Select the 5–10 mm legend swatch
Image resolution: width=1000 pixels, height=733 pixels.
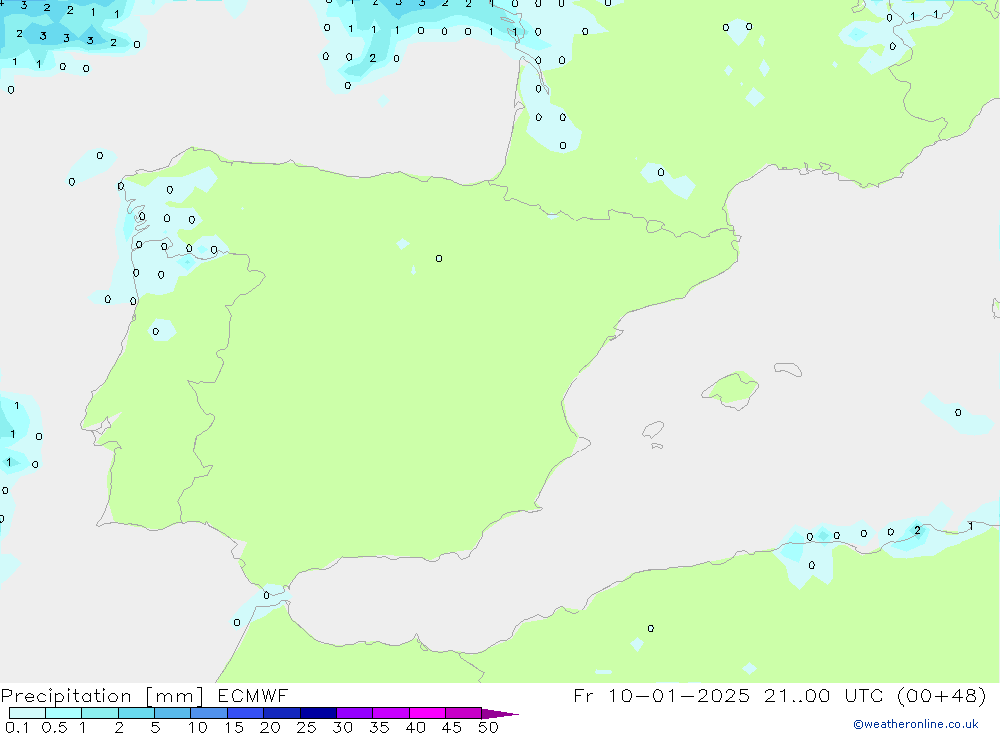click(172, 713)
